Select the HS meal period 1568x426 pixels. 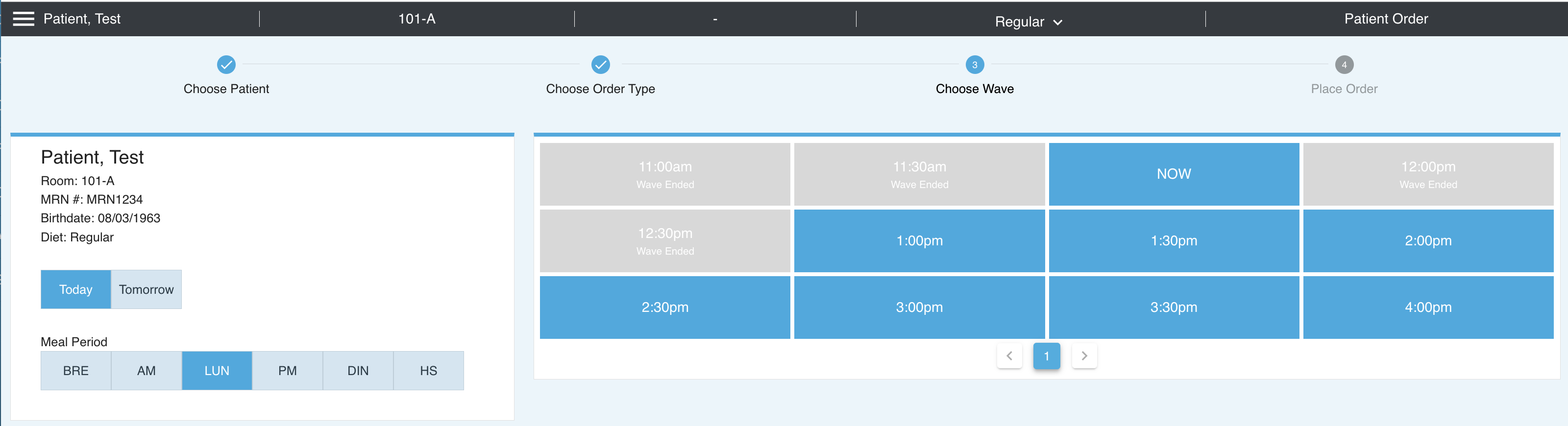point(429,371)
